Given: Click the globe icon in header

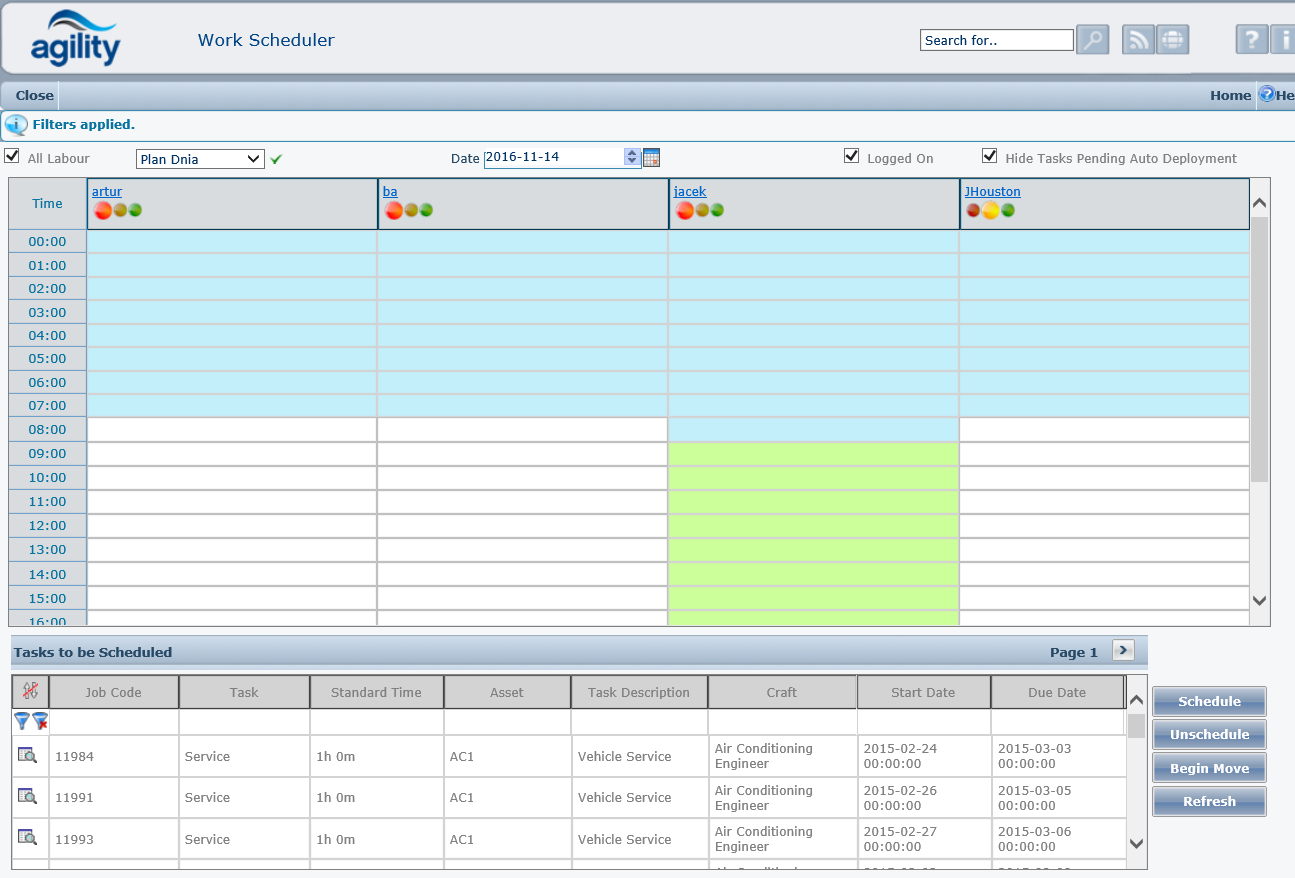Looking at the screenshot, I should 1173,40.
